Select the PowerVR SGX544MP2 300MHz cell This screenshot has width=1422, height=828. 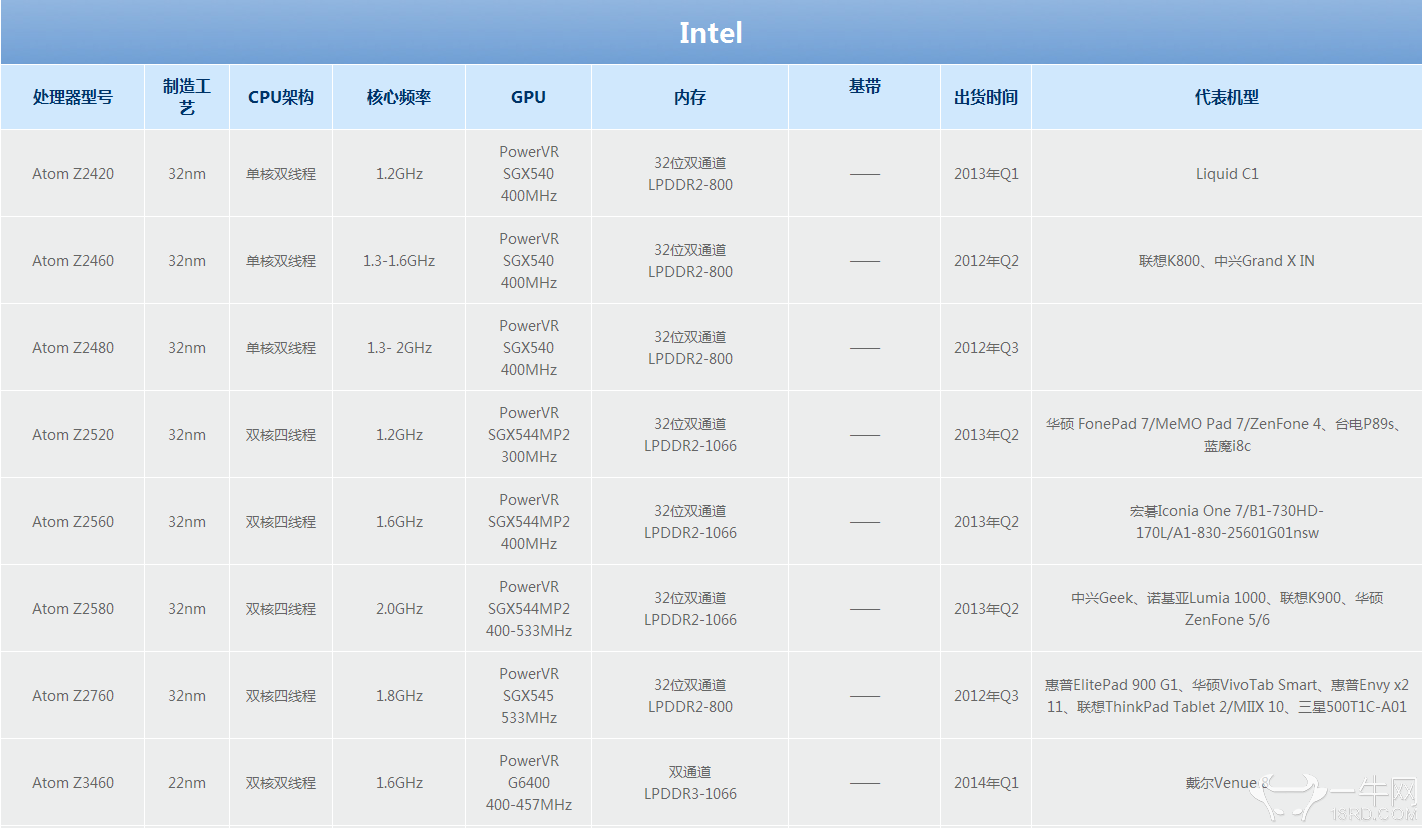coord(528,435)
